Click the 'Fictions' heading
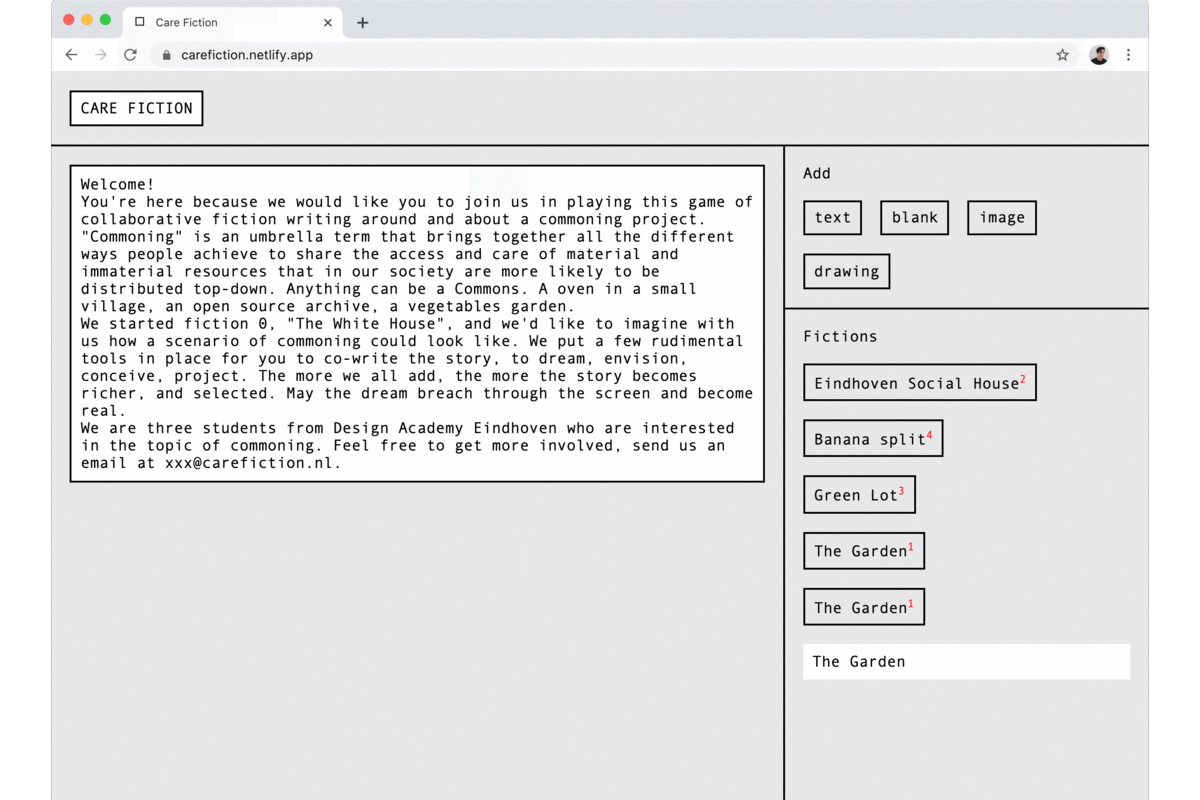 [x=840, y=336]
